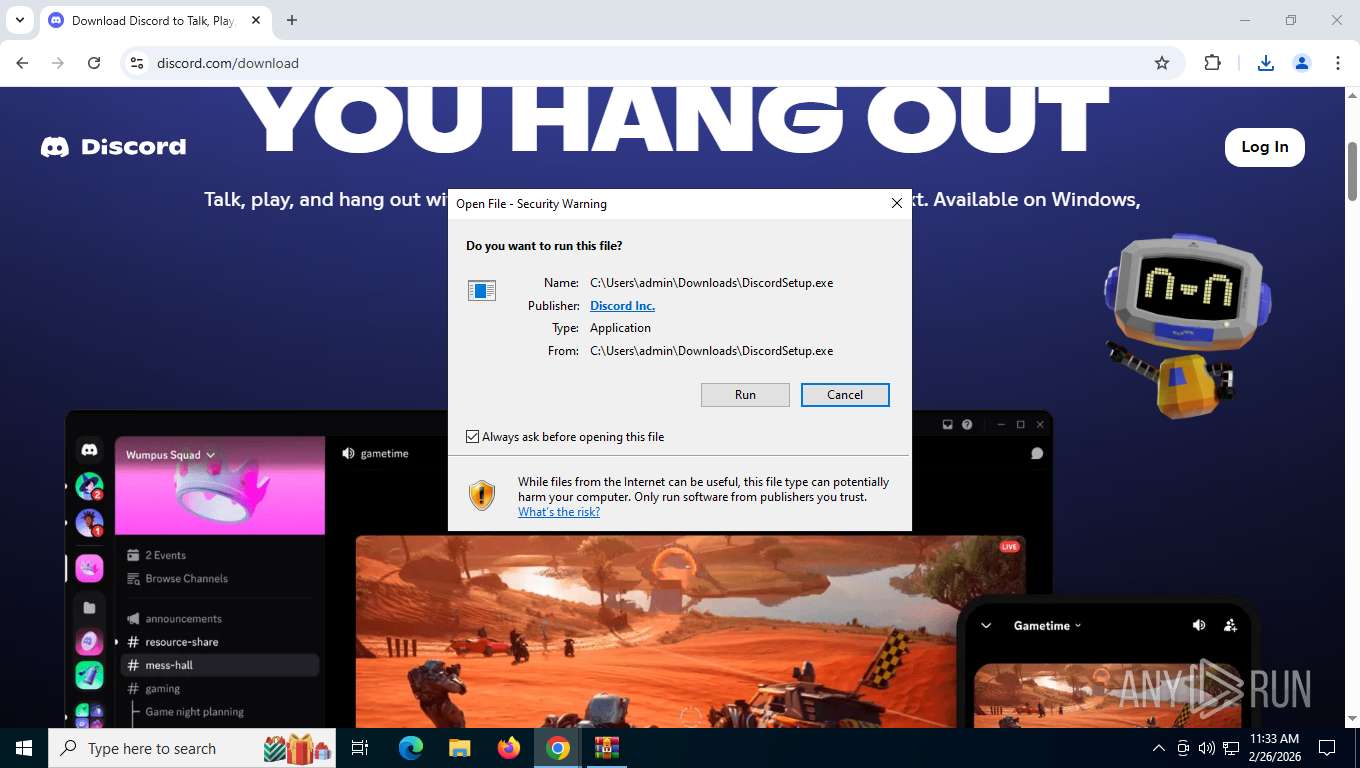
Task: Click the Log In button
Action: (1265, 147)
